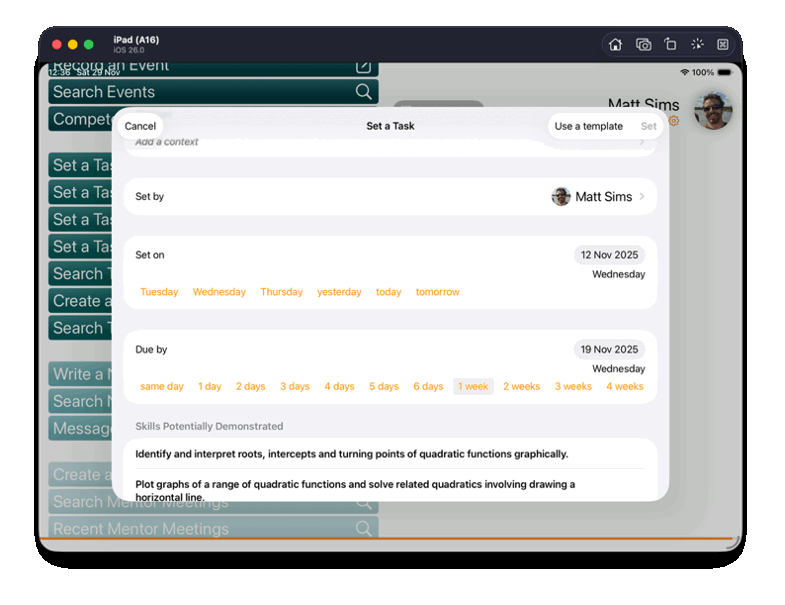The height and width of the screenshot is (605, 785).
Task: Choose Tuesday for Set on
Action: click(159, 292)
